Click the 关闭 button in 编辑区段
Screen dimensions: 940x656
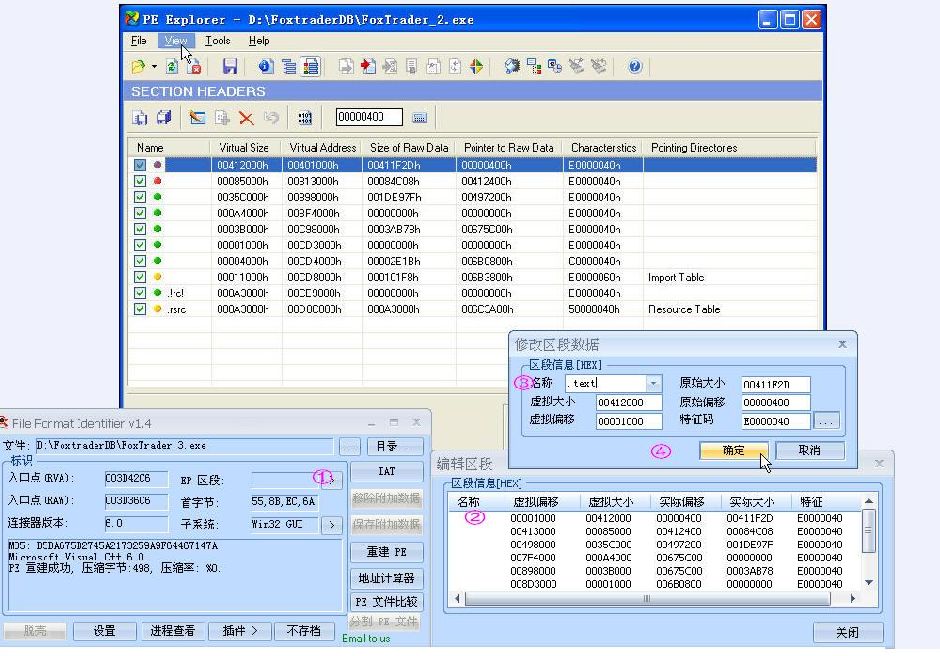[x=848, y=633]
